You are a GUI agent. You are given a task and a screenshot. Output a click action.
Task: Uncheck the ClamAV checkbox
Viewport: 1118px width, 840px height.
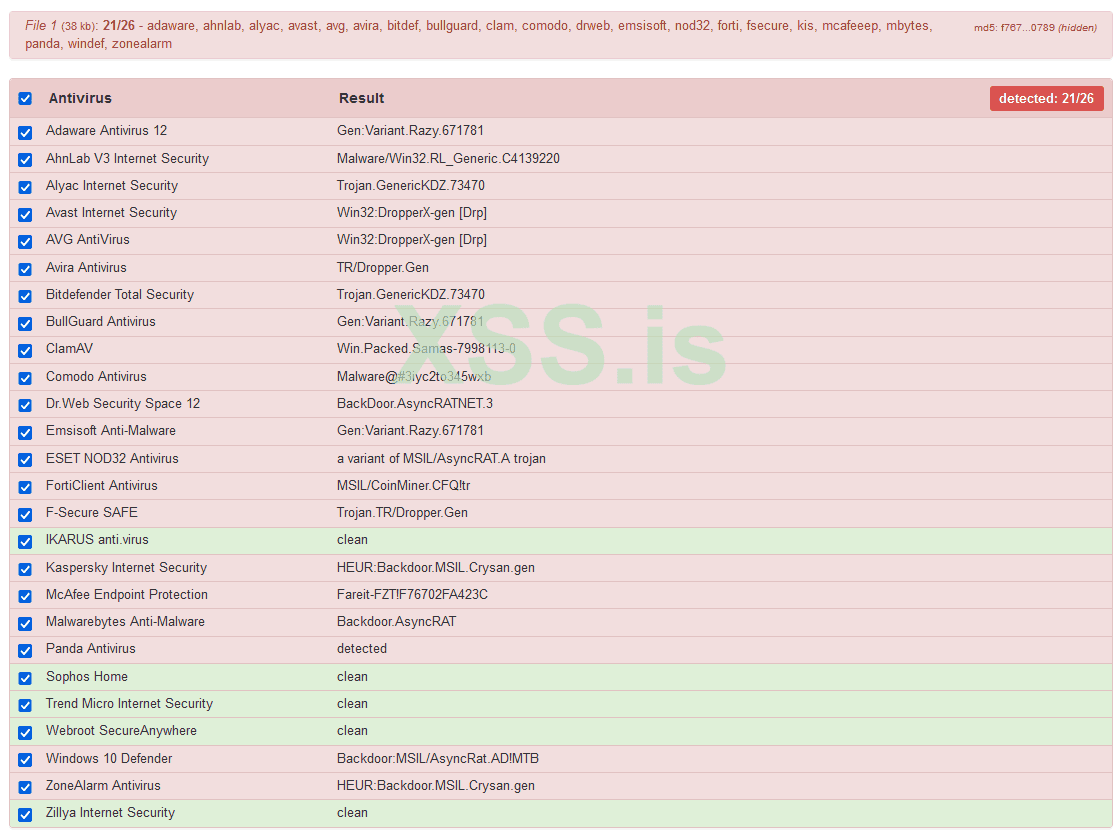pyautogui.click(x=25, y=351)
